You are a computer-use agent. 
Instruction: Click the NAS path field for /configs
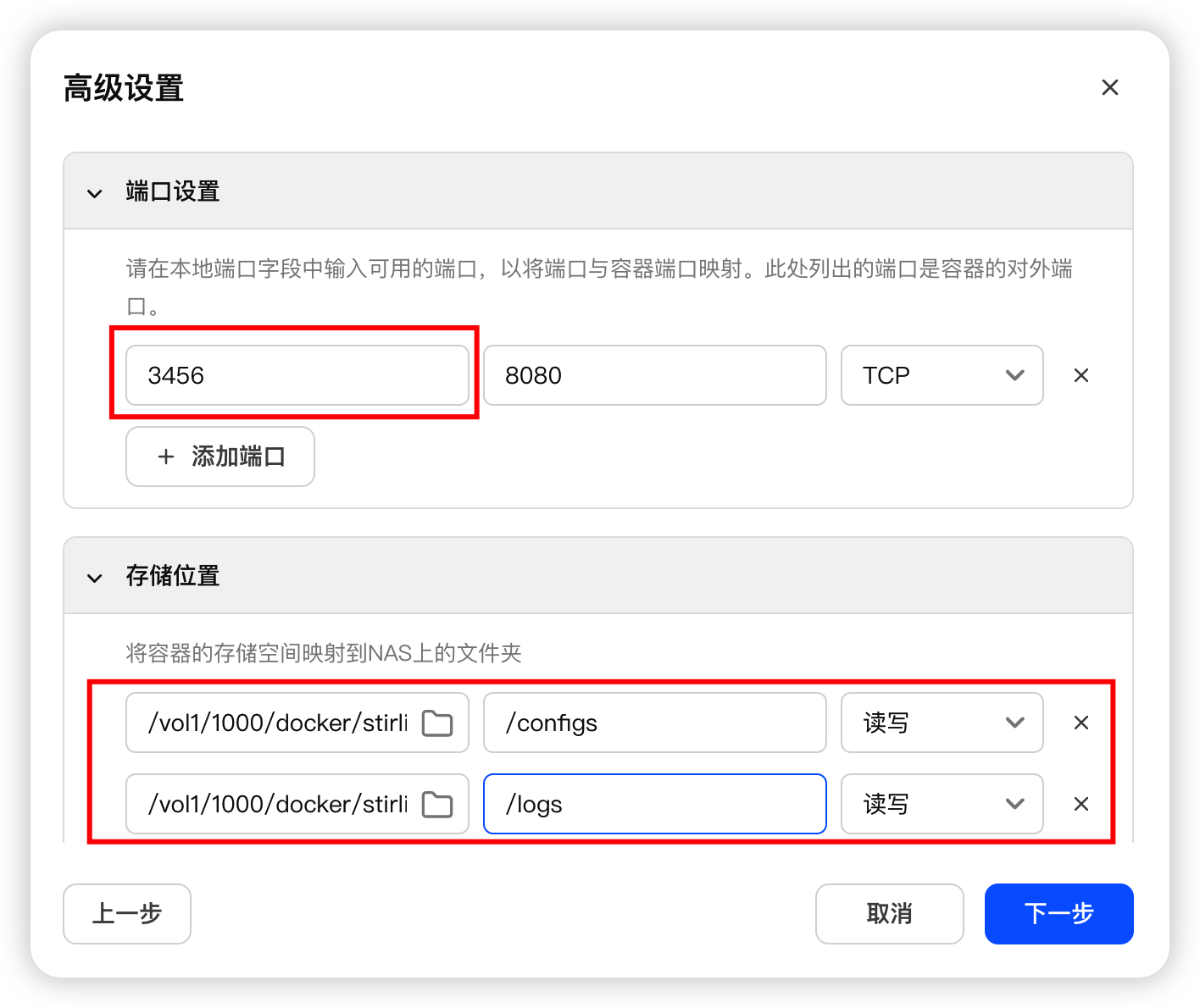tap(276, 723)
